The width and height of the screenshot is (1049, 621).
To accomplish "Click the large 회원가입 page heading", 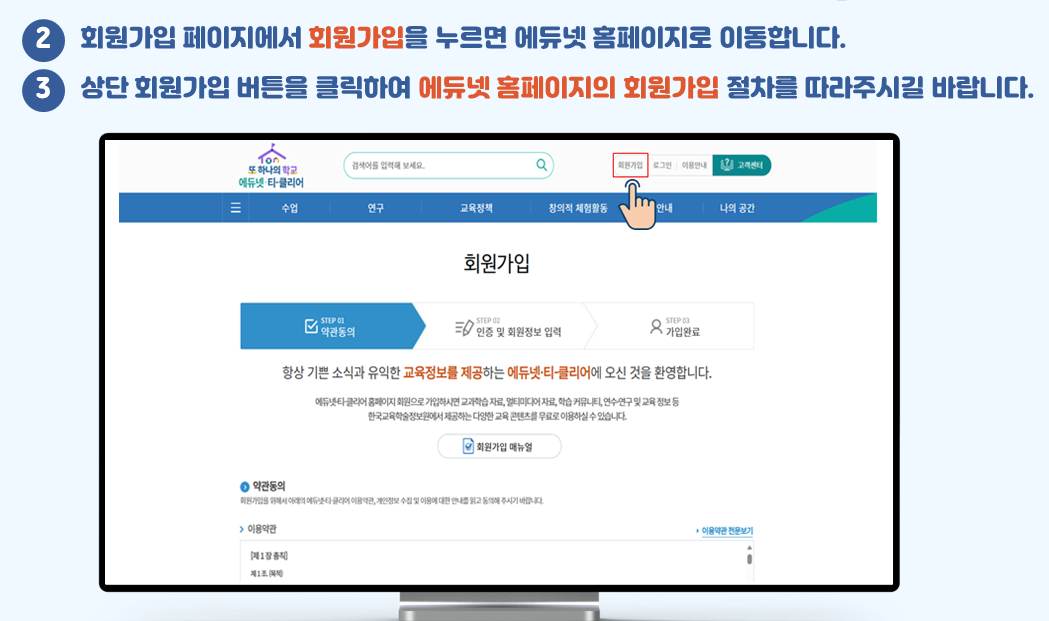I will tap(496, 263).
